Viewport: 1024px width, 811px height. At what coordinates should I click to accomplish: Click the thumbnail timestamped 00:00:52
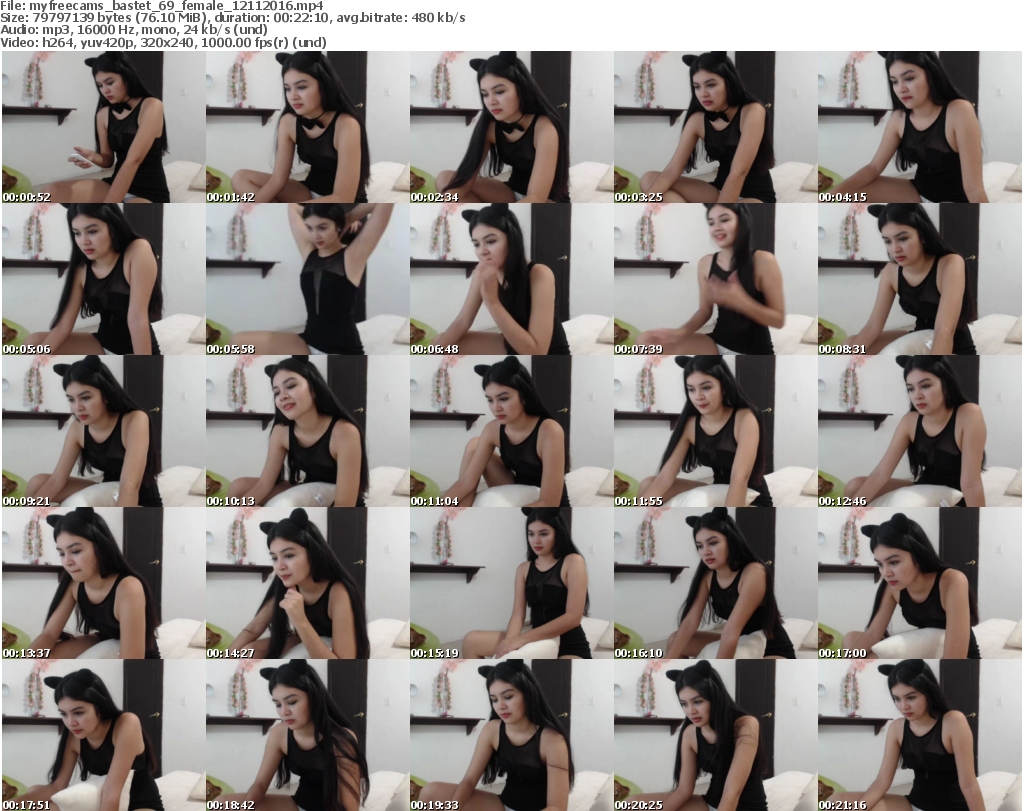coord(103,127)
